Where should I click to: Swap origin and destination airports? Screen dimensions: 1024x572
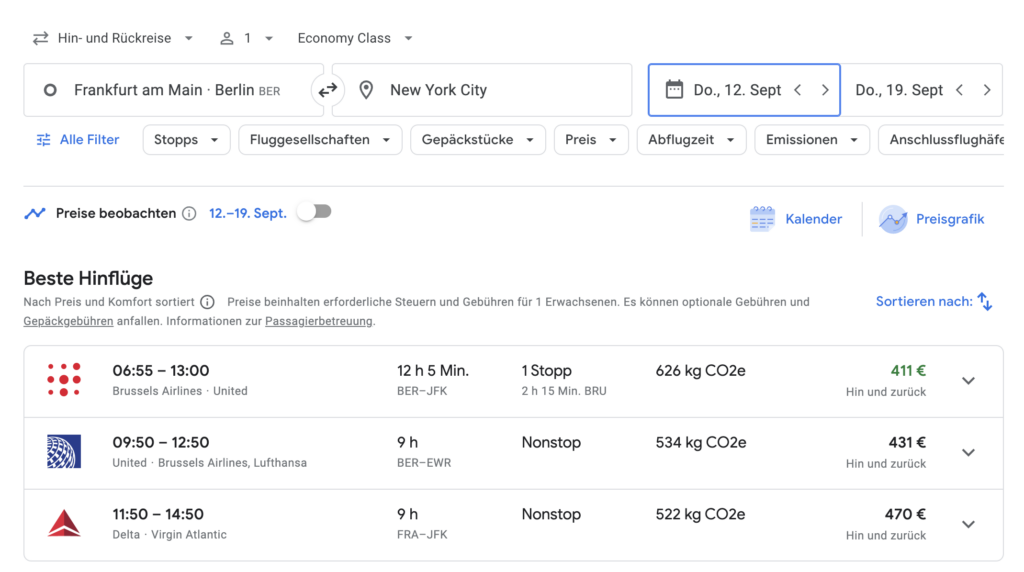[x=328, y=90]
